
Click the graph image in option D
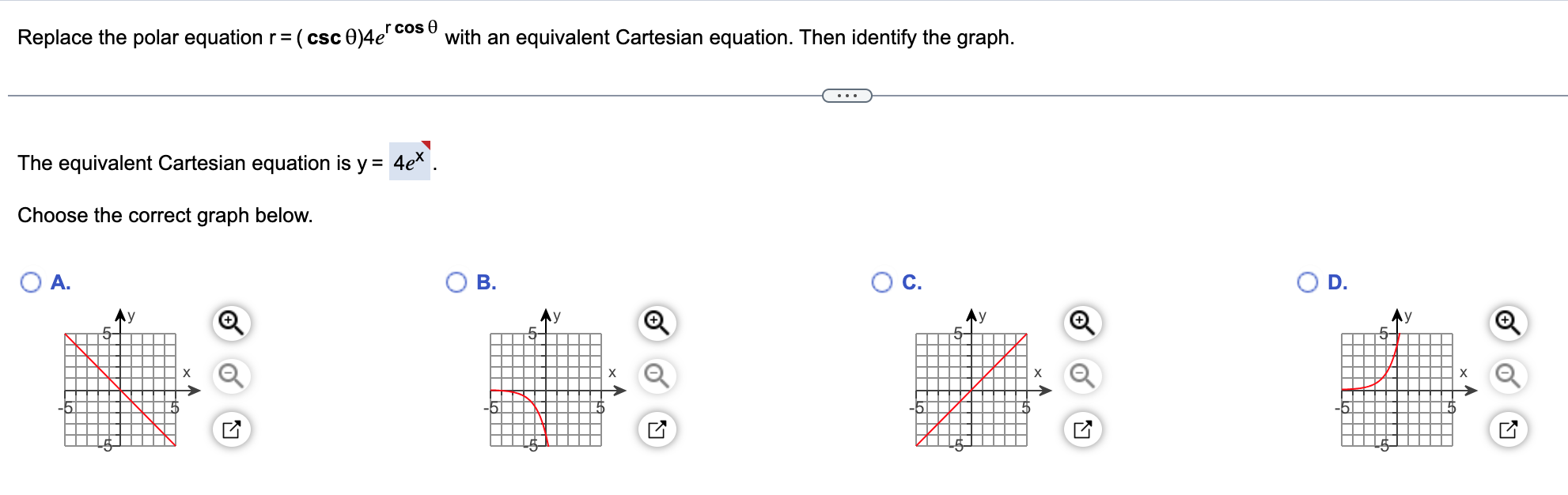1399,390
